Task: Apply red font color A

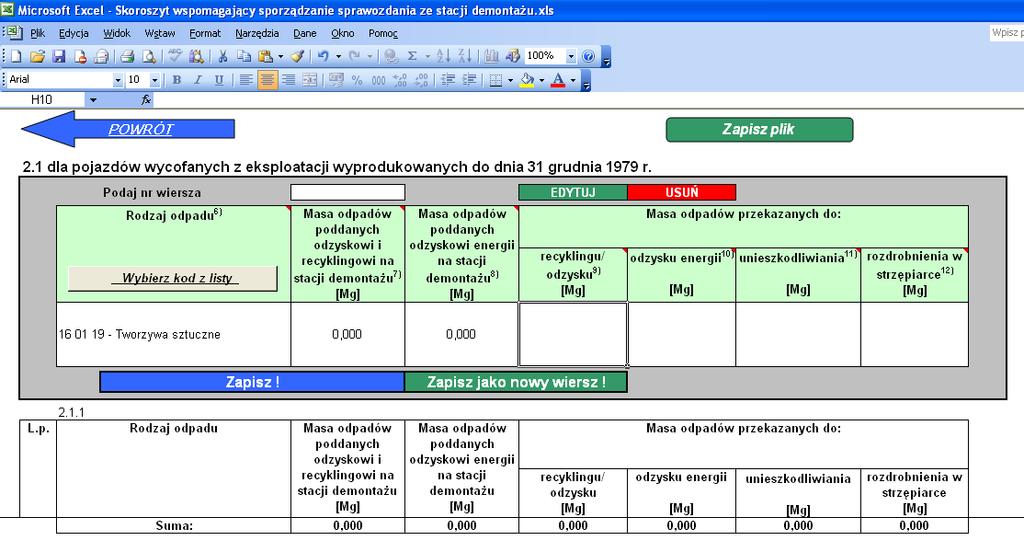Action: click(x=558, y=80)
